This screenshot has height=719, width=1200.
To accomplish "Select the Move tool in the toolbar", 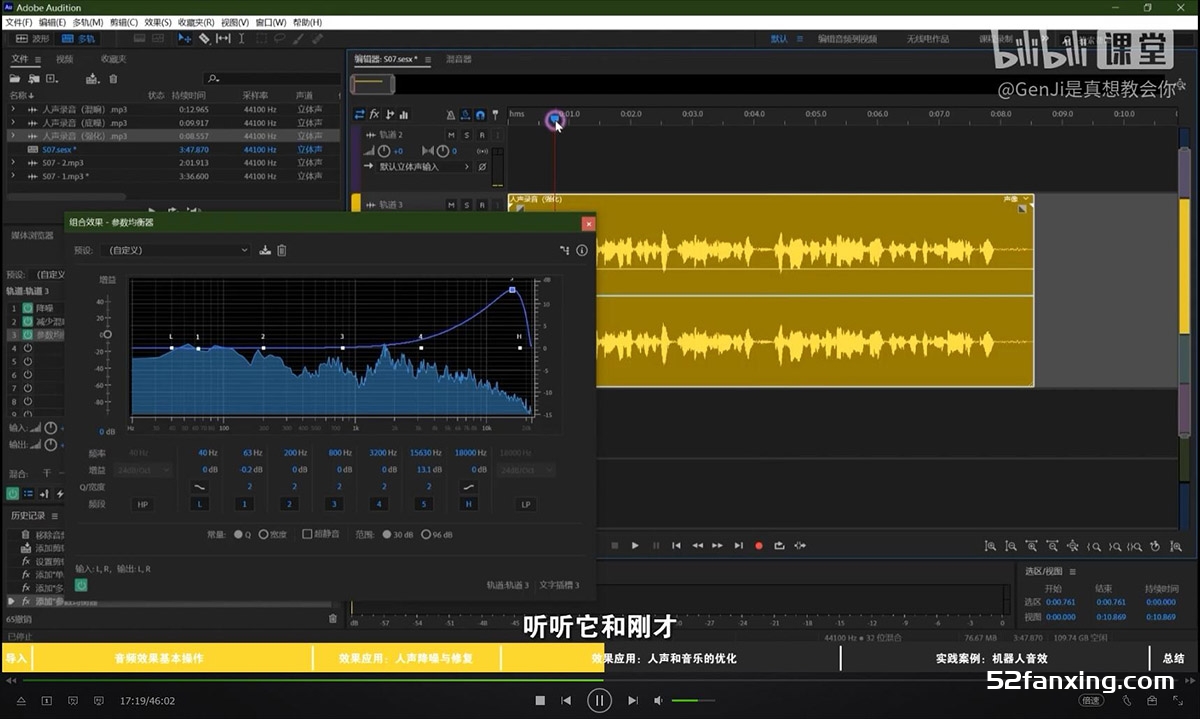I will coord(185,38).
